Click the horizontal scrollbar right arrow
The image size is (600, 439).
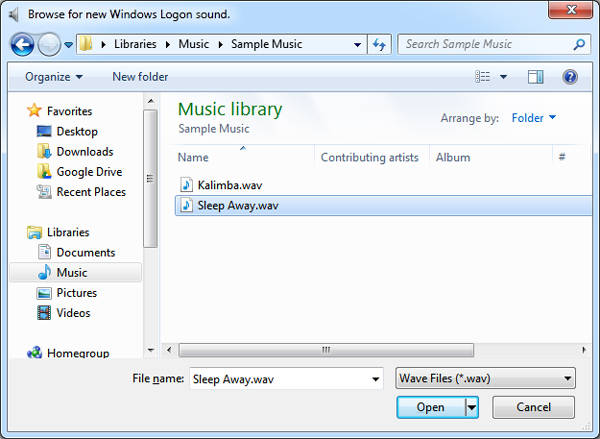tap(584, 349)
